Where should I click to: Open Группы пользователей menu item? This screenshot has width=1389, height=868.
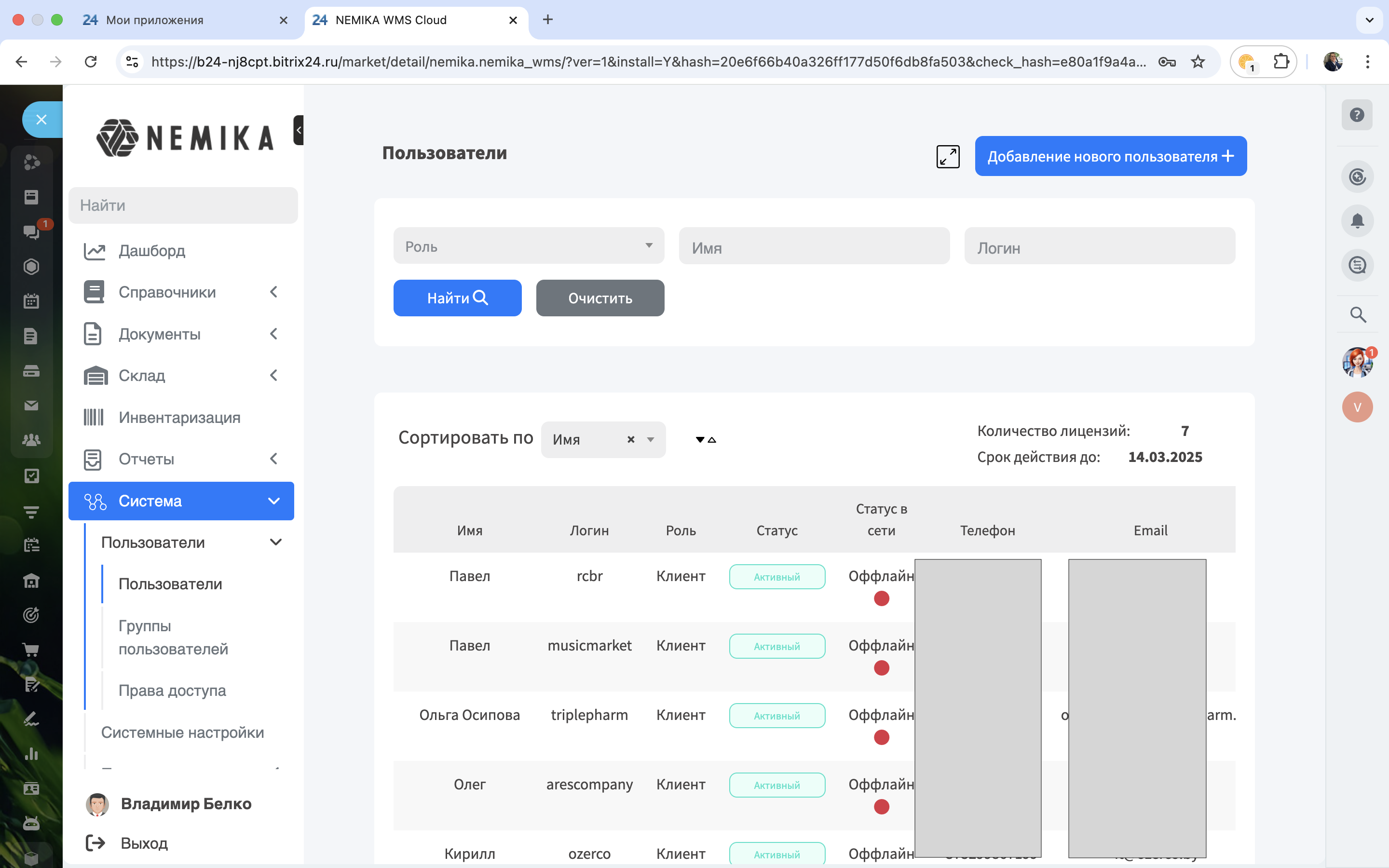click(173, 637)
